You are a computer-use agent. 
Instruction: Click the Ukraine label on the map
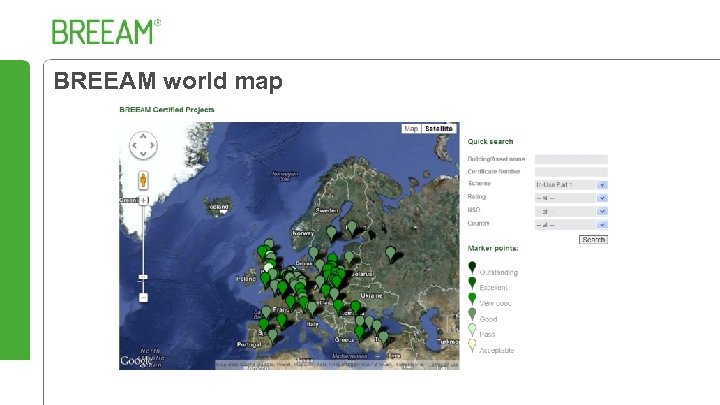coord(371,295)
